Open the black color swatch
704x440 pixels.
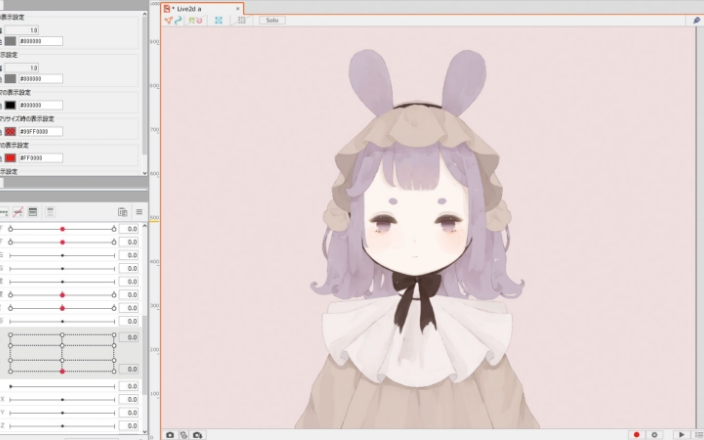(10, 105)
